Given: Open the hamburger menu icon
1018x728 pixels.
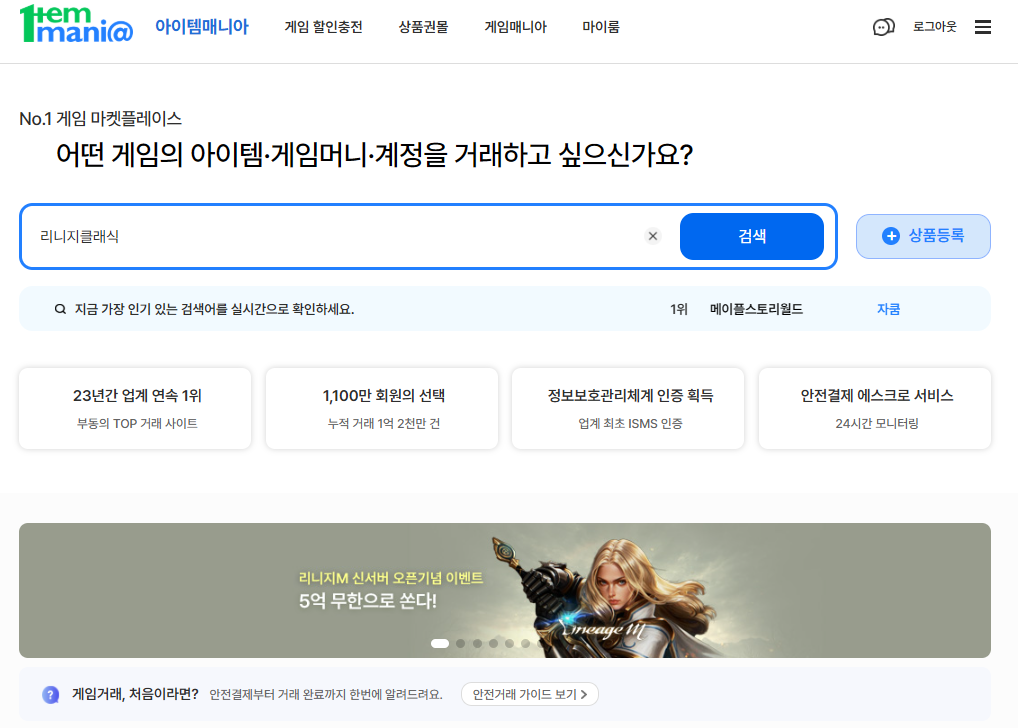Looking at the screenshot, I should (983, 27).
